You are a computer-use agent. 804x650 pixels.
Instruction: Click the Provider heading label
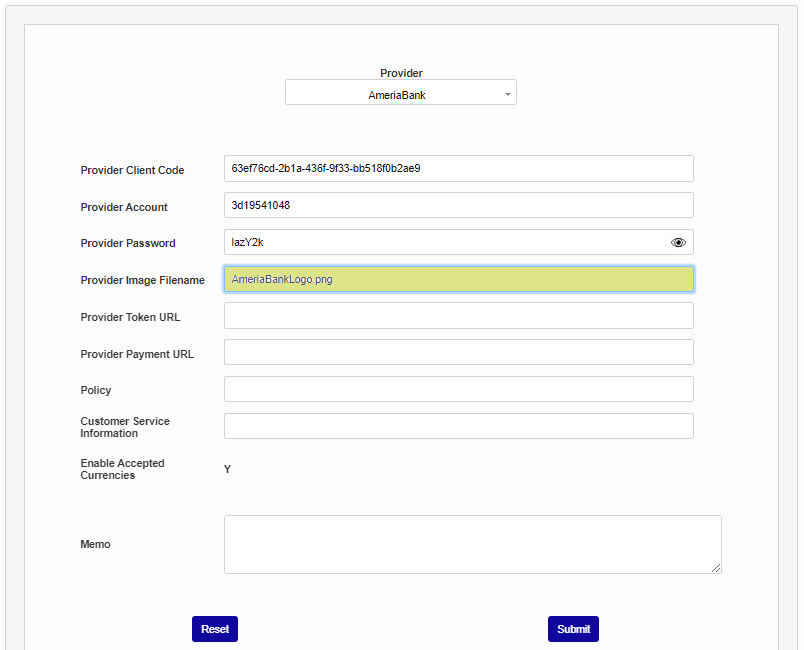coord(401,73)
